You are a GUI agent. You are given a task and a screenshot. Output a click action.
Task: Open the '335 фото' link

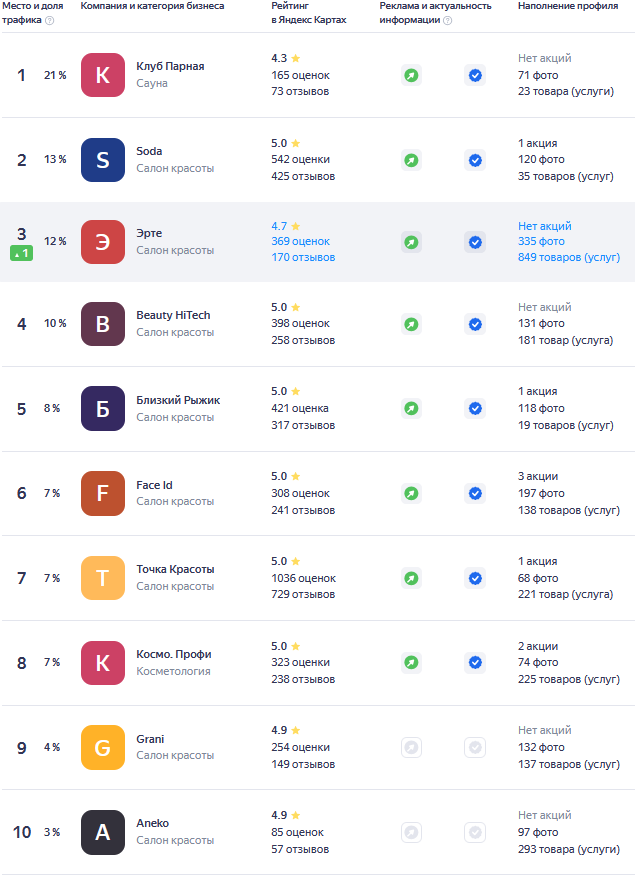(x=541, y=241)
